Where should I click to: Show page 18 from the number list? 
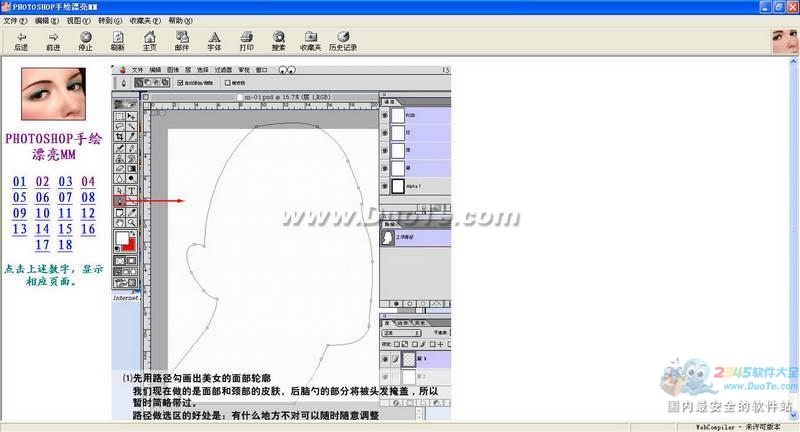[x=65, y=245]
